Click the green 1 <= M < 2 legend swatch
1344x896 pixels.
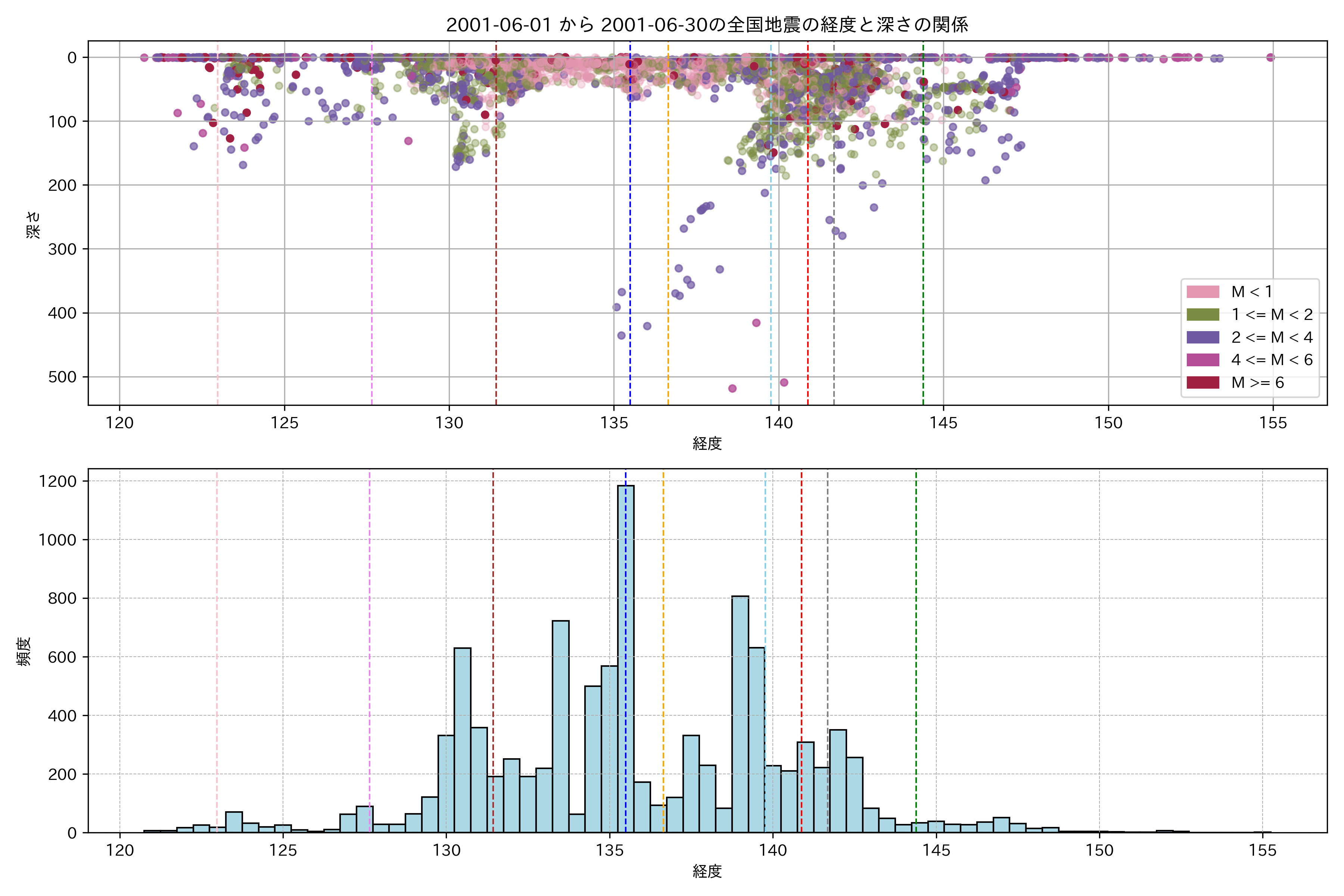1203,315
